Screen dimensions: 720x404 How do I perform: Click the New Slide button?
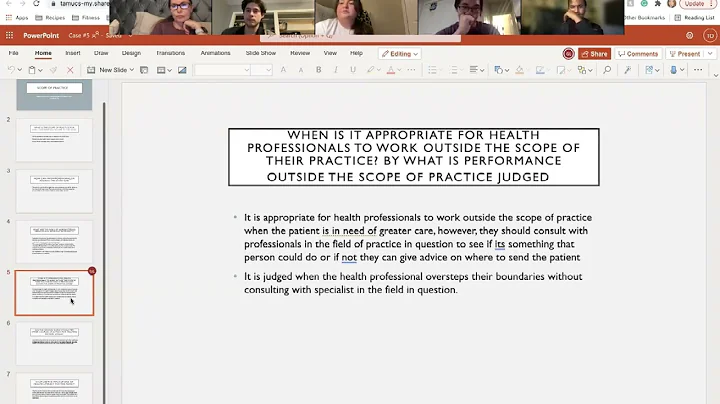[x=108, y=70]
